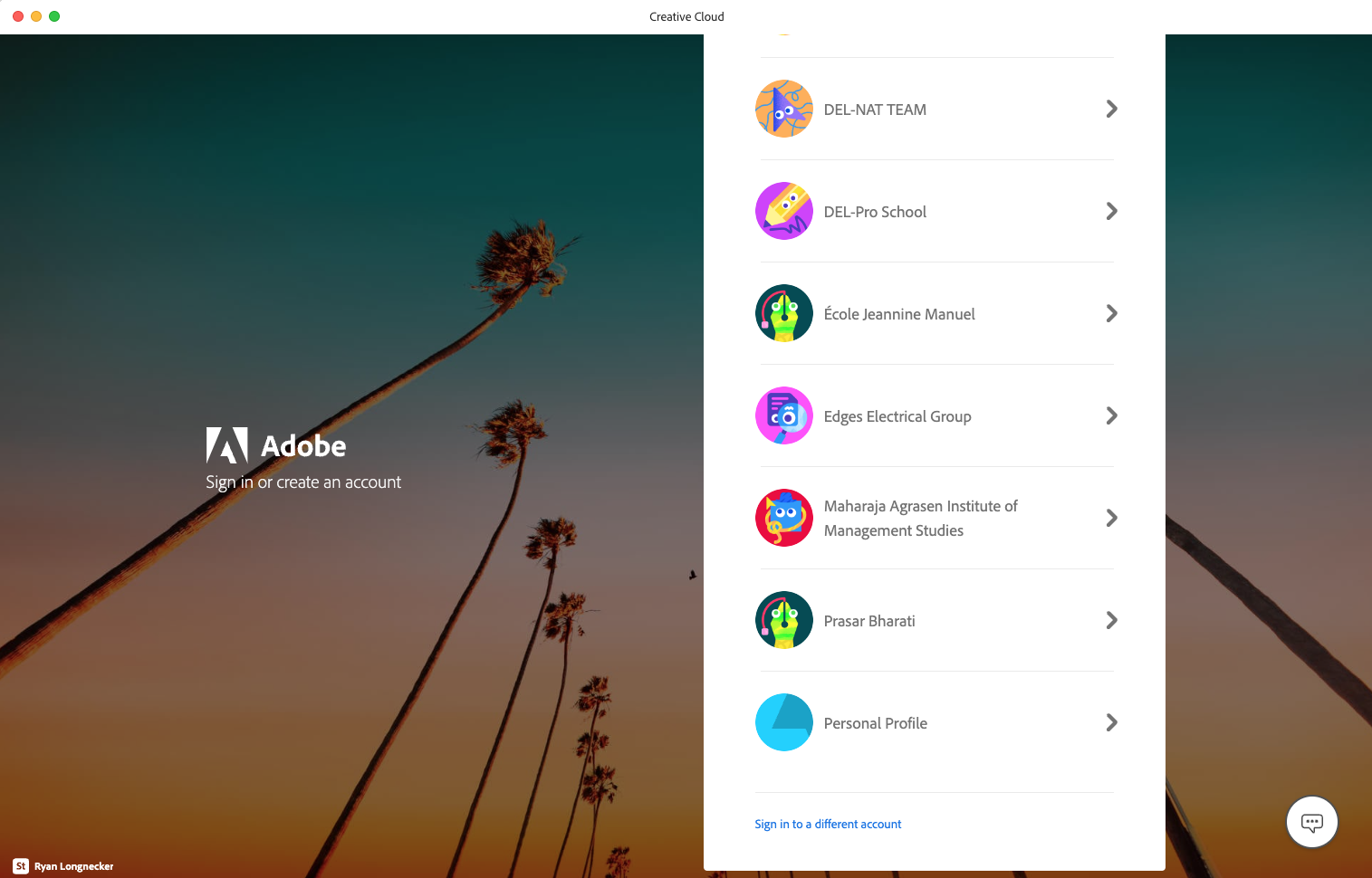Click the Edges Electrical Group avatar icon
Viewport: 1372px width, 878px height.
coord(783,415)
